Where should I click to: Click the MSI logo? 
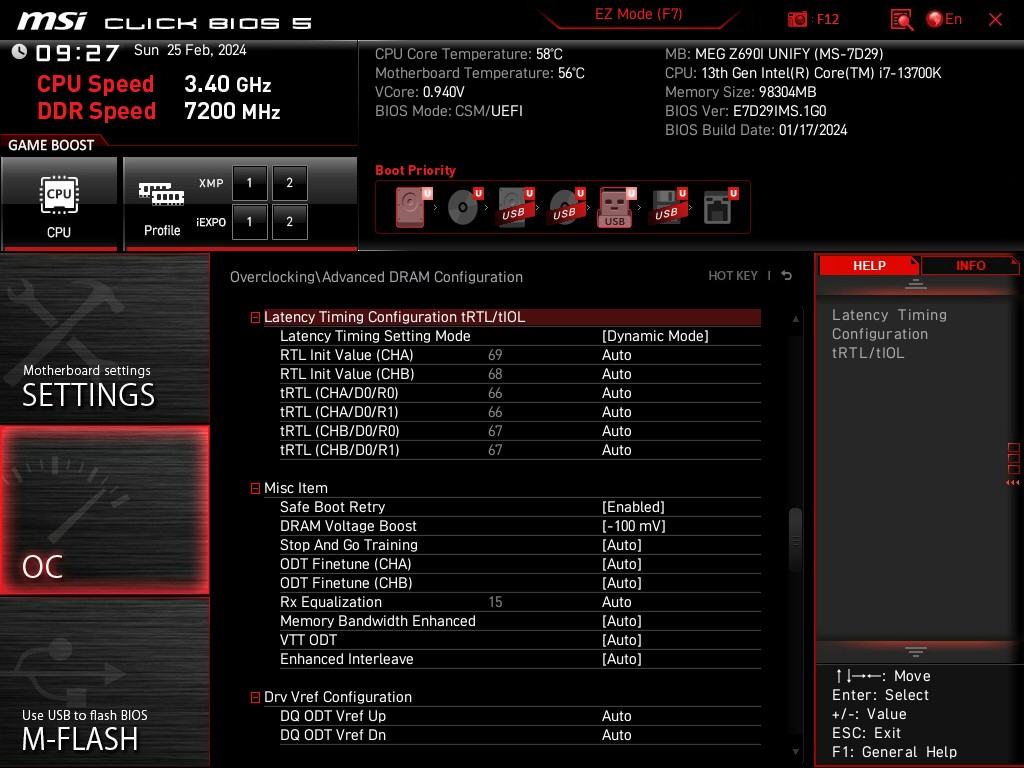coord(52,21)
